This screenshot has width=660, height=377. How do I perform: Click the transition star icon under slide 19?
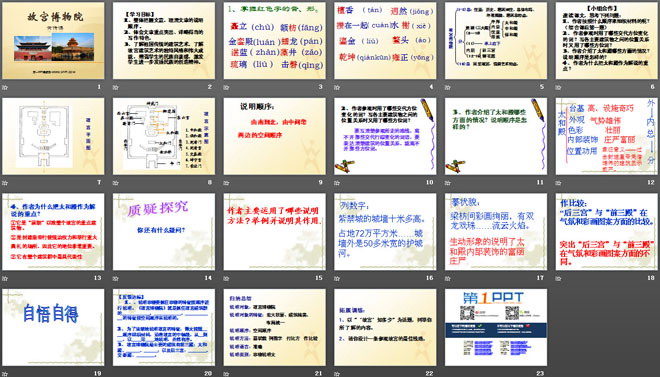[x=5, y=374]
